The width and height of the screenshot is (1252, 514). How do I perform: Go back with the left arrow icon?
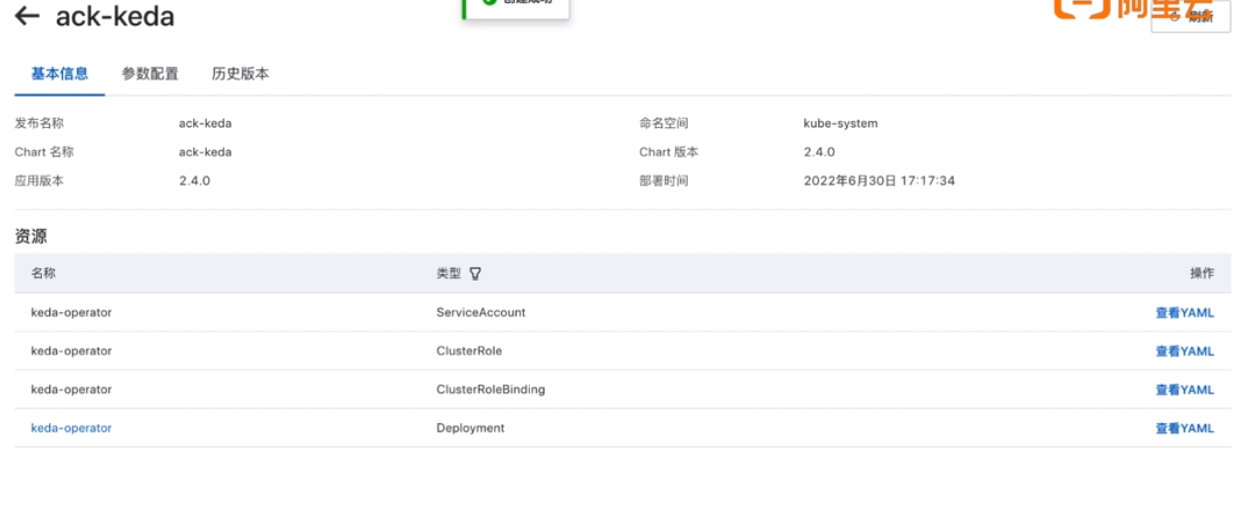pyautogui.click(x=27, y=16)
